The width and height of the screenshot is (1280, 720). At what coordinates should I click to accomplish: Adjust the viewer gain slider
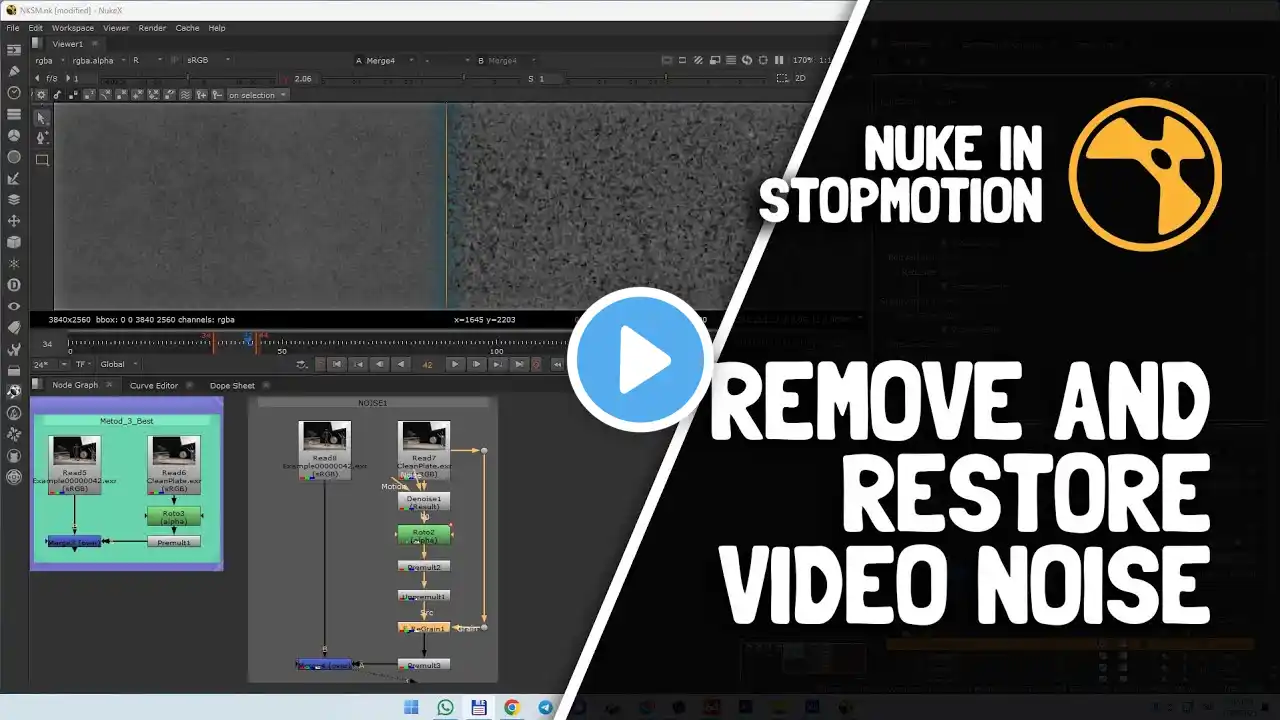click(186, 78)
